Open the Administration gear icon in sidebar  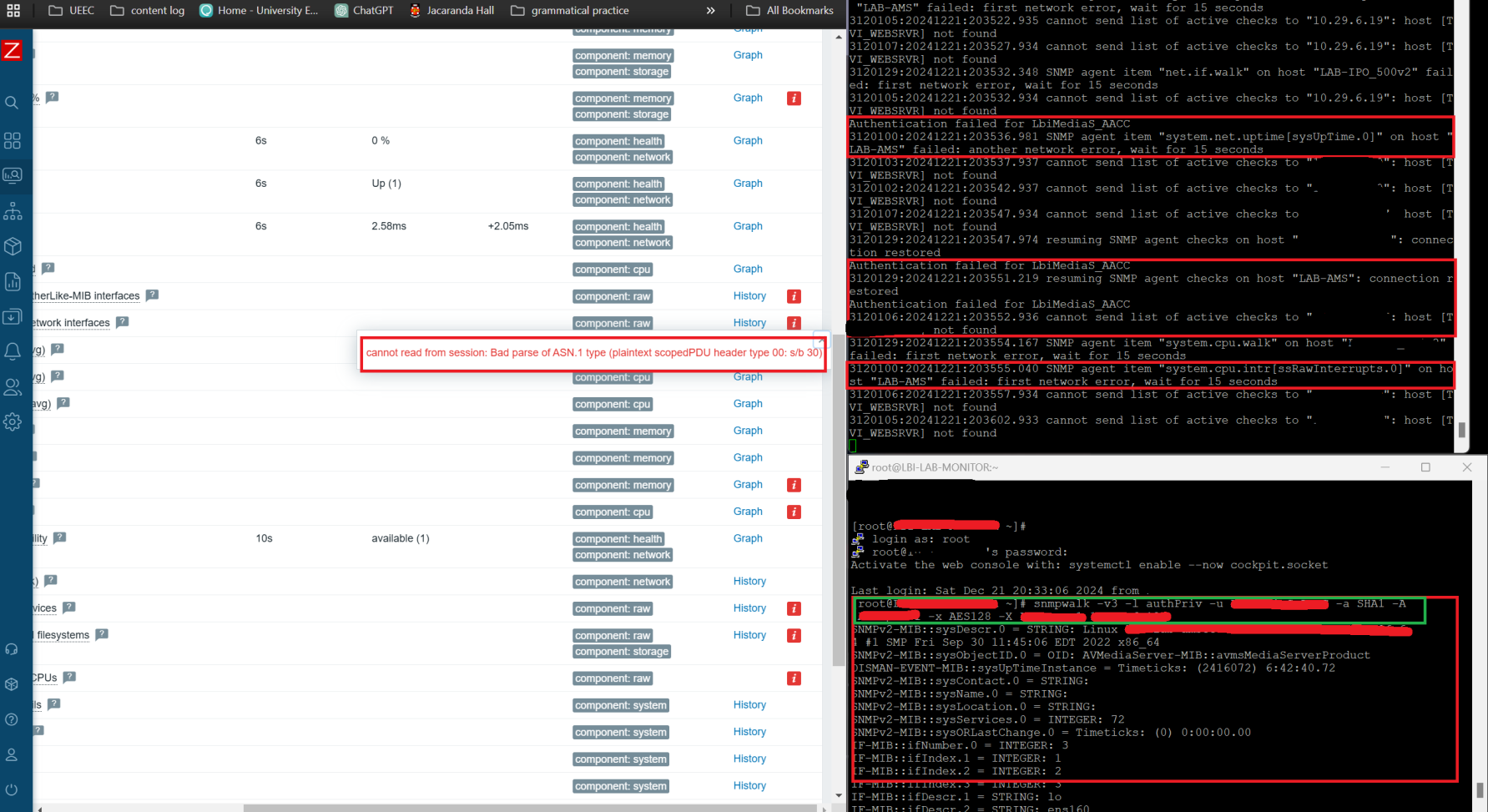(x=13, y=421)
